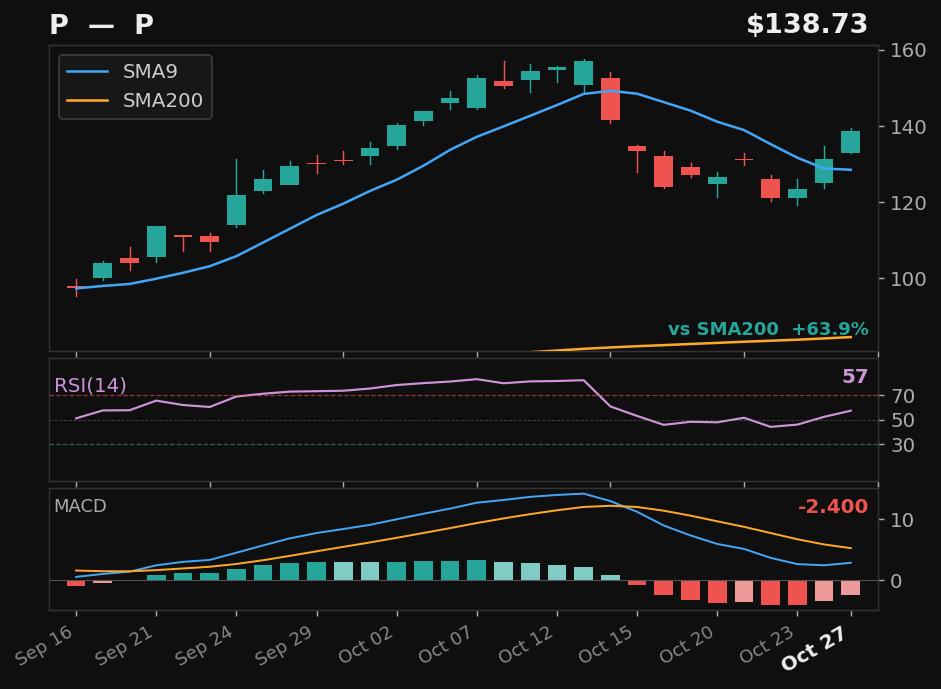Click the Oct 15 date tick label
This screenshot has width=941, height=689.
(x=606, y=645)
